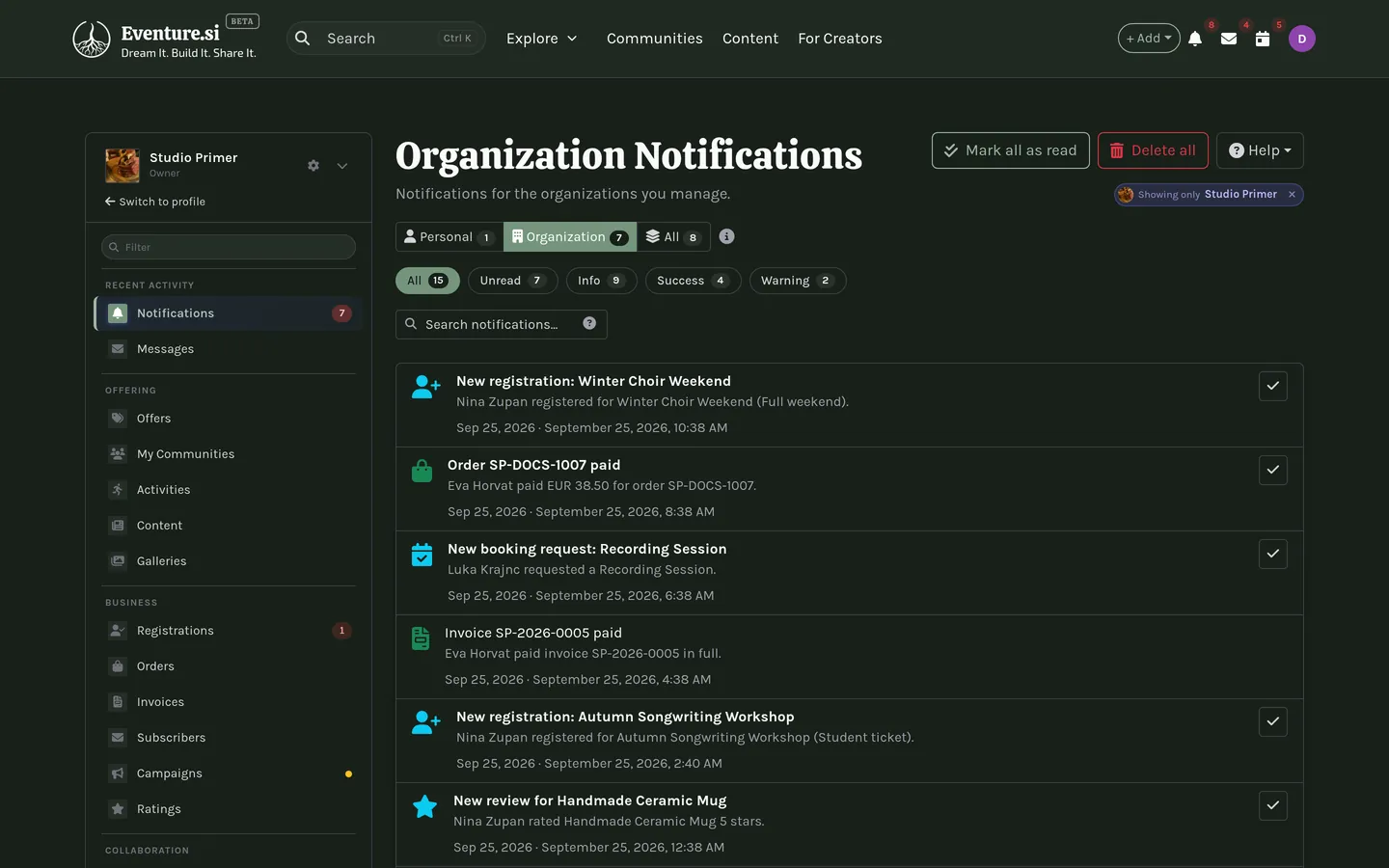Click the Studio Primer settings gear
1389x868 pixels.
click(x=313, y=166)
